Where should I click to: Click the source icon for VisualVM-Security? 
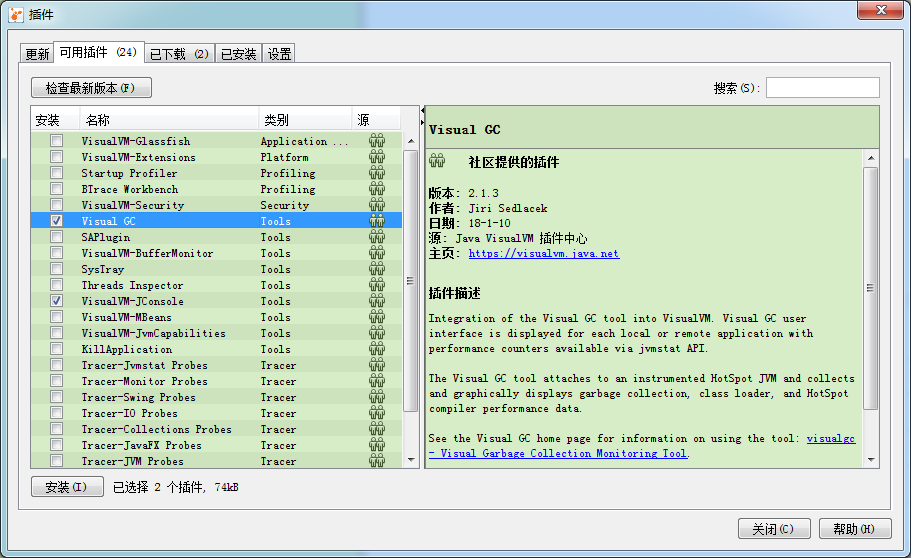[377, 205]
